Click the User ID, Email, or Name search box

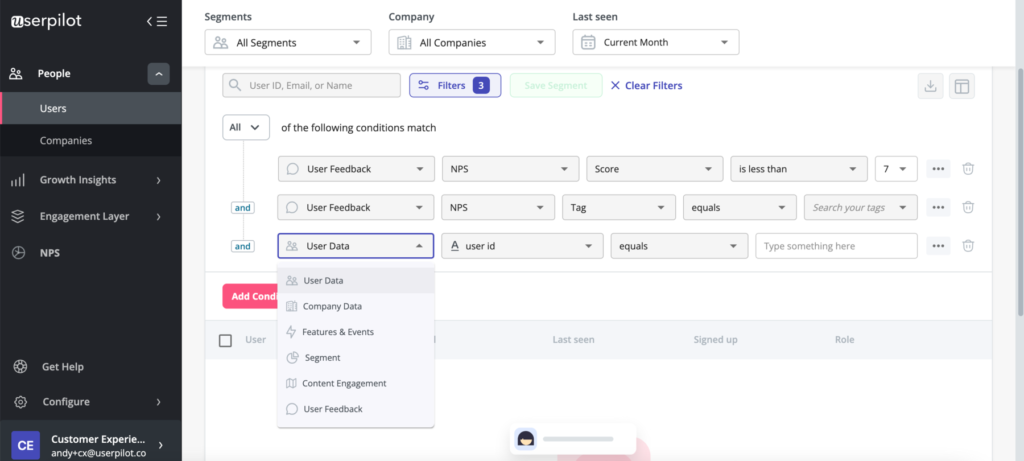(311, 86)
